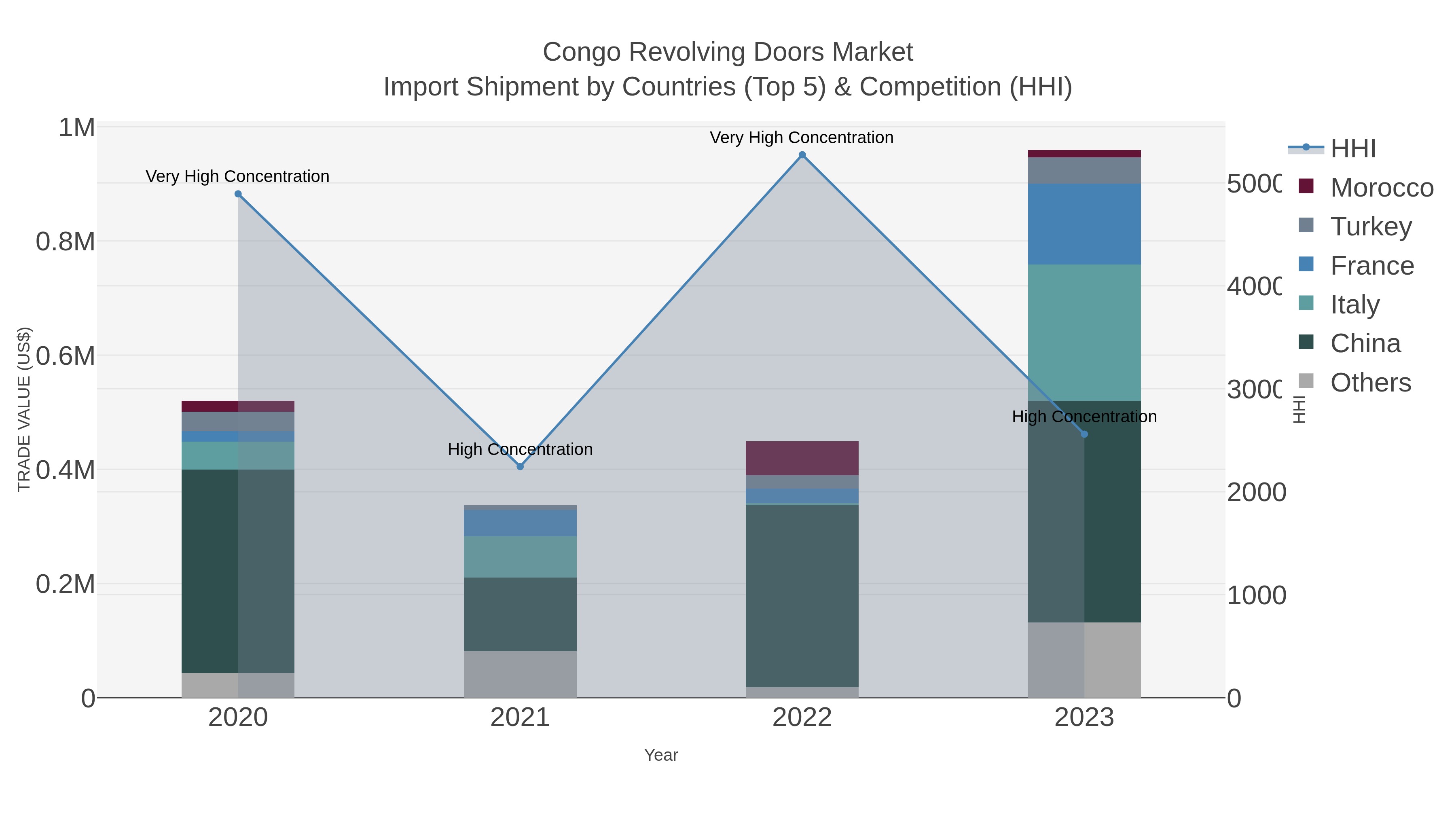This screenshot has width=1456, height=819.
Task: Toggle the HHI line legend entry
Action: pos(1332,149)
